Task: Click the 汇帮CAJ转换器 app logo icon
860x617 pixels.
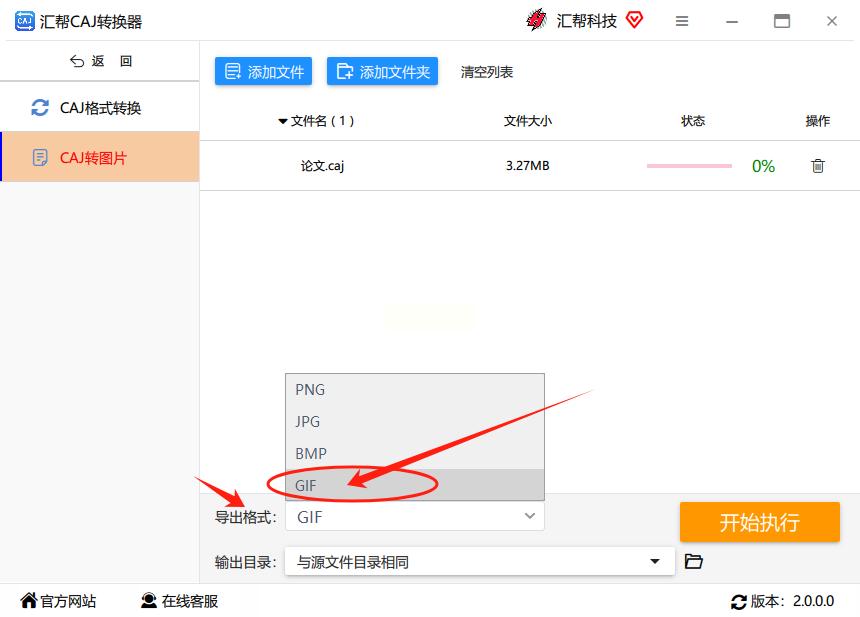Action: click(x=24, y=21)
